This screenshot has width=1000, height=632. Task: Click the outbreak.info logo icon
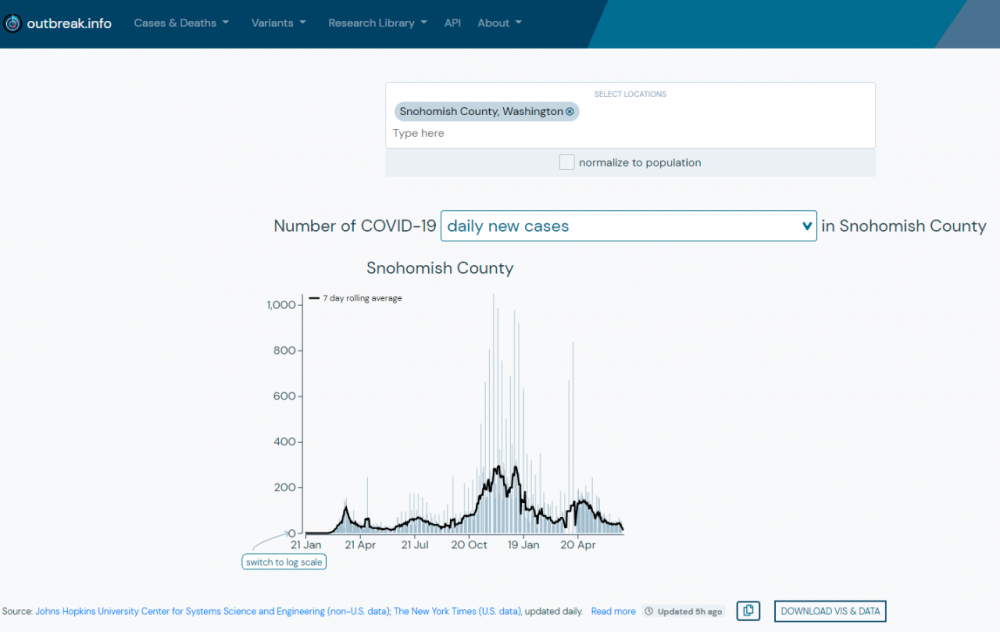click(x=13, y=23)
